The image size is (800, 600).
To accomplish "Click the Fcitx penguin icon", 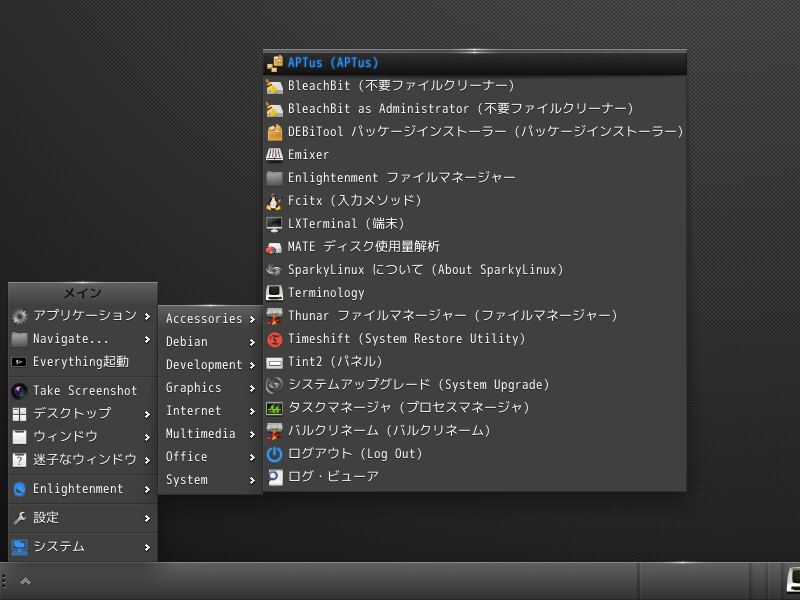I will tap(274, 202).
